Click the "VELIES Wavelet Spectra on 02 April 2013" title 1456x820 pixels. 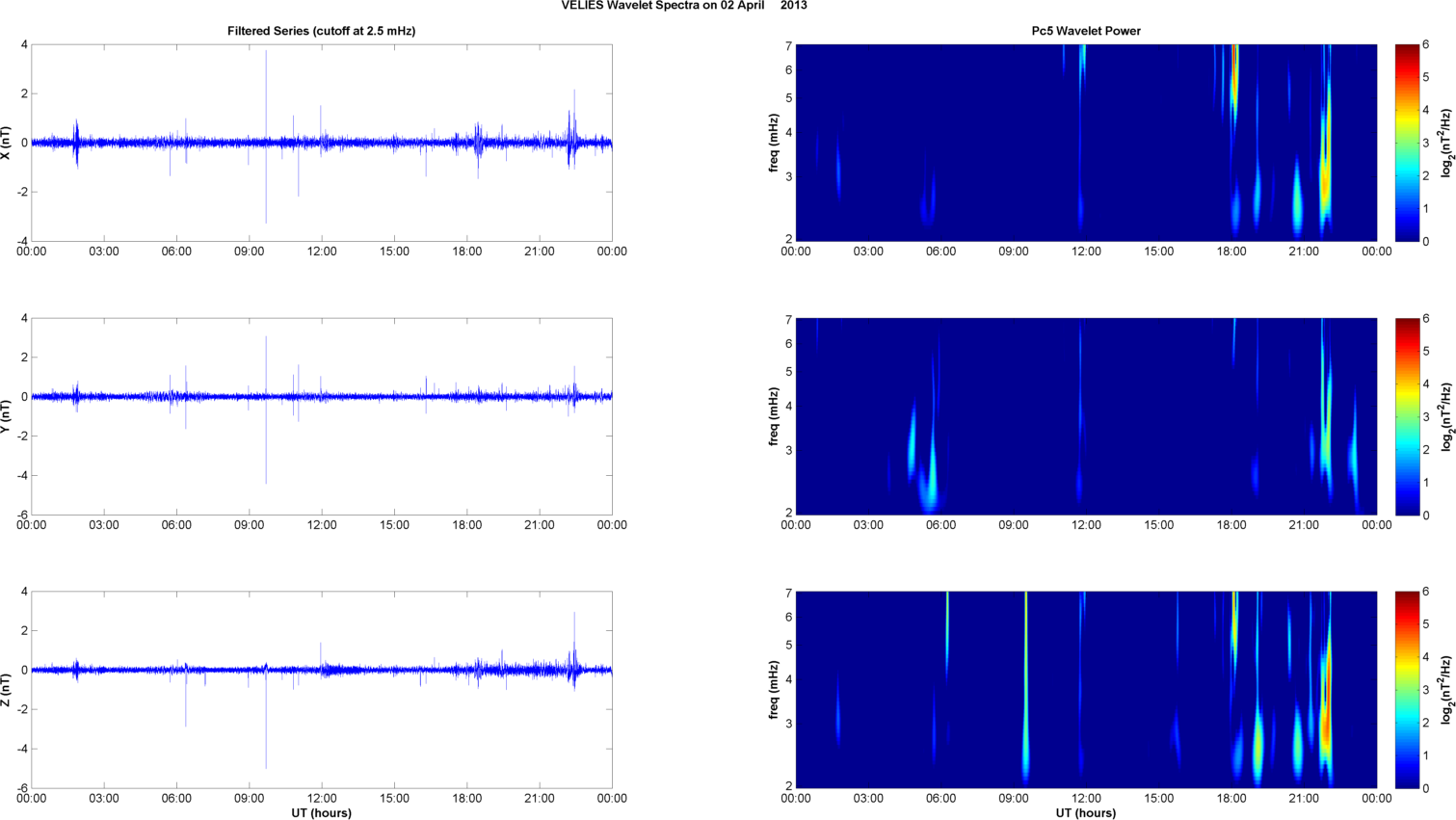[x=684, y=6]
